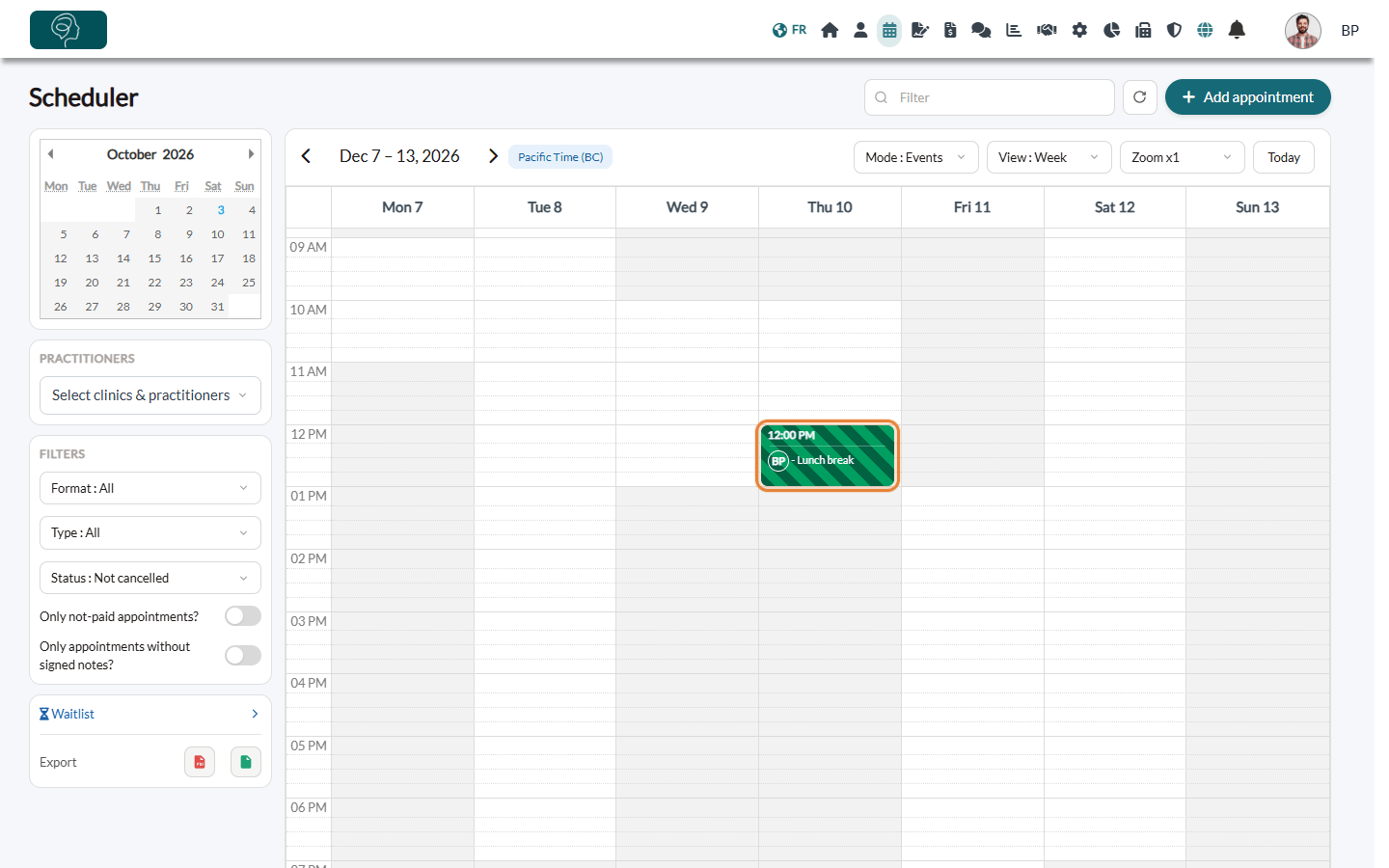Viewport: 1389px width, 868px height.
Task: Click the app logo
Action: 68,30
